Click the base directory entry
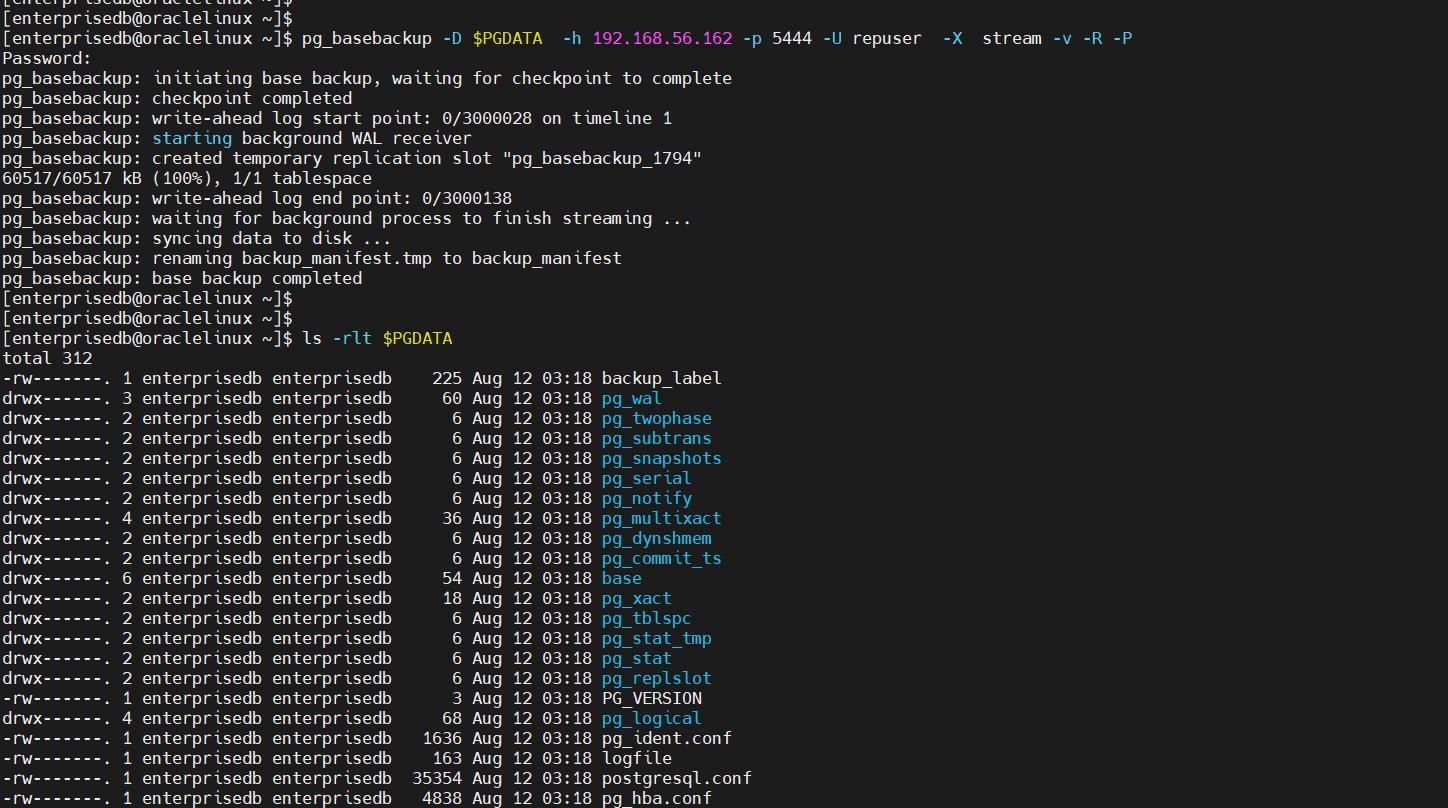 (x=620, y=578)
